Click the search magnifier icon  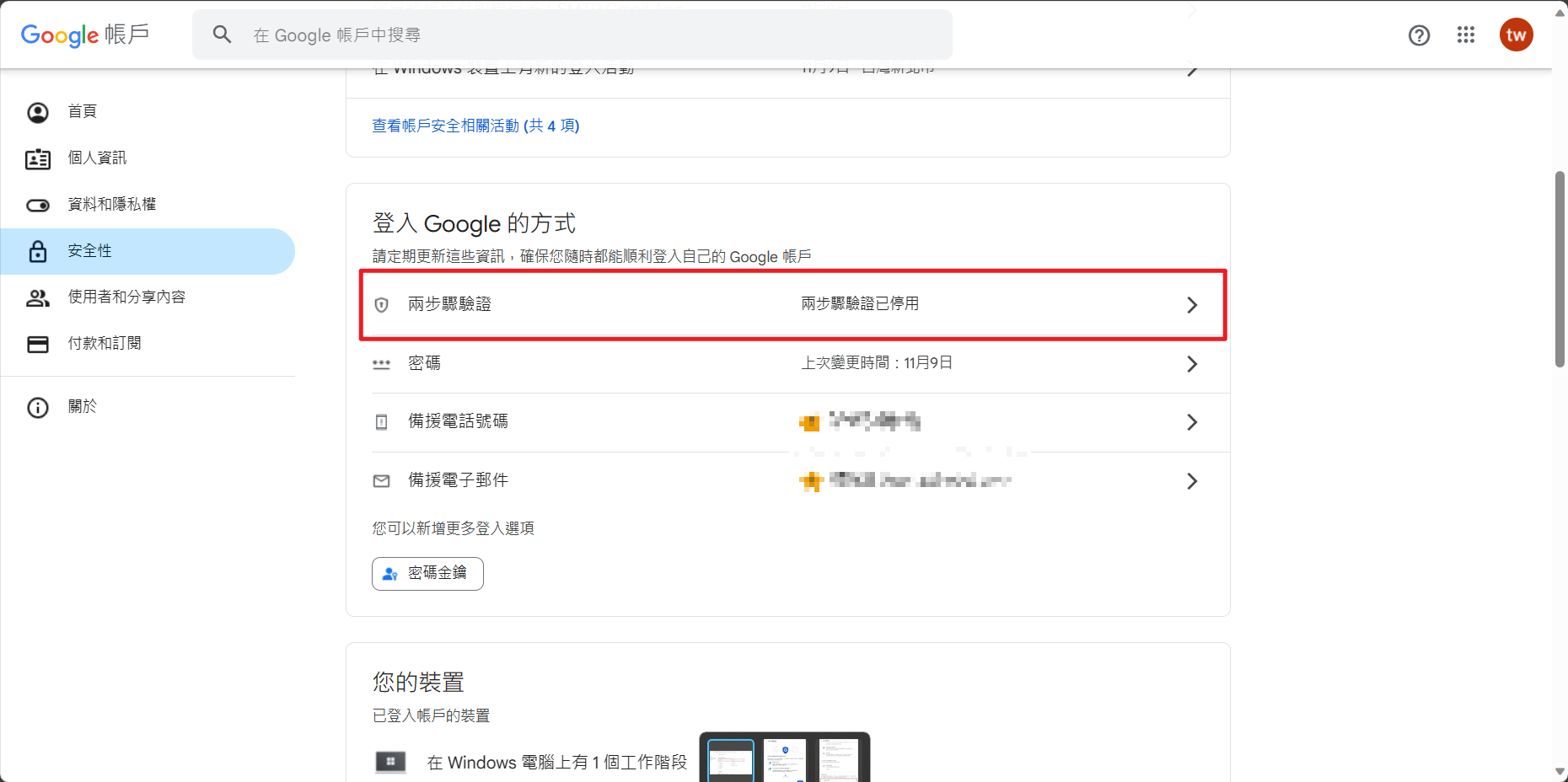point(222,35)
